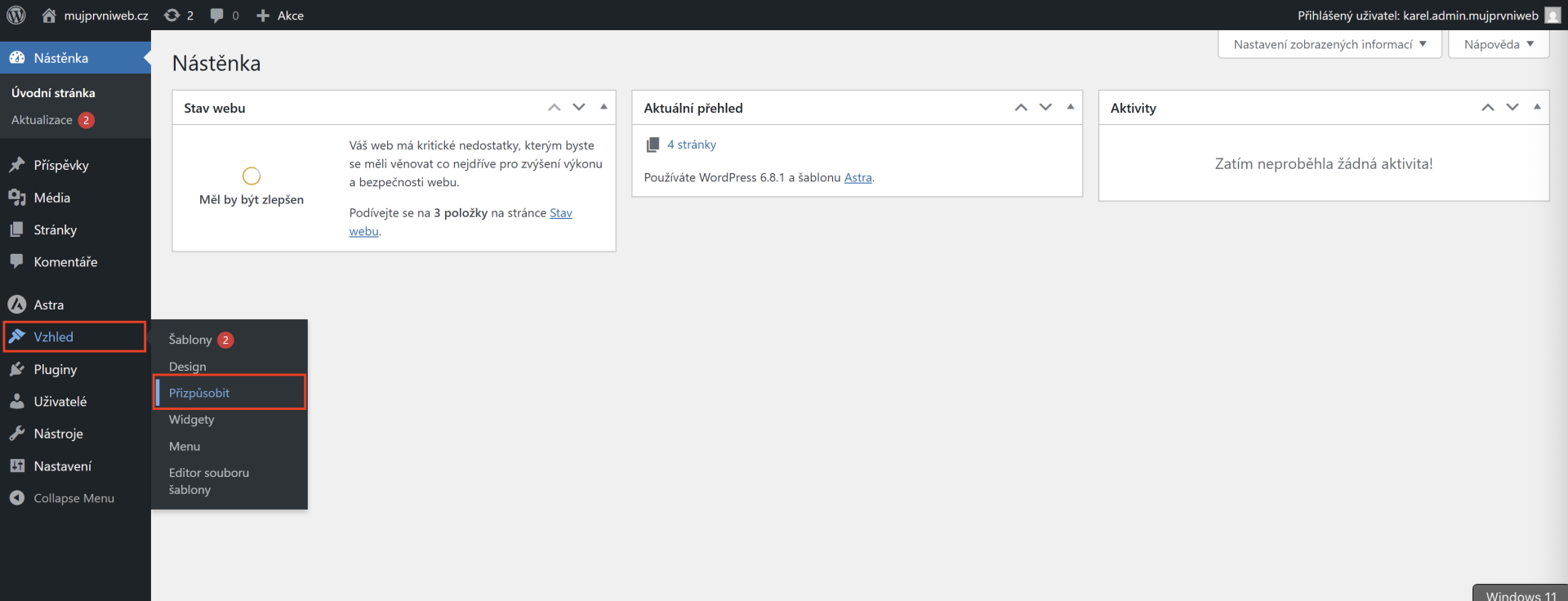Open the Nápověda help dropdown

(x=1499, y=44)
